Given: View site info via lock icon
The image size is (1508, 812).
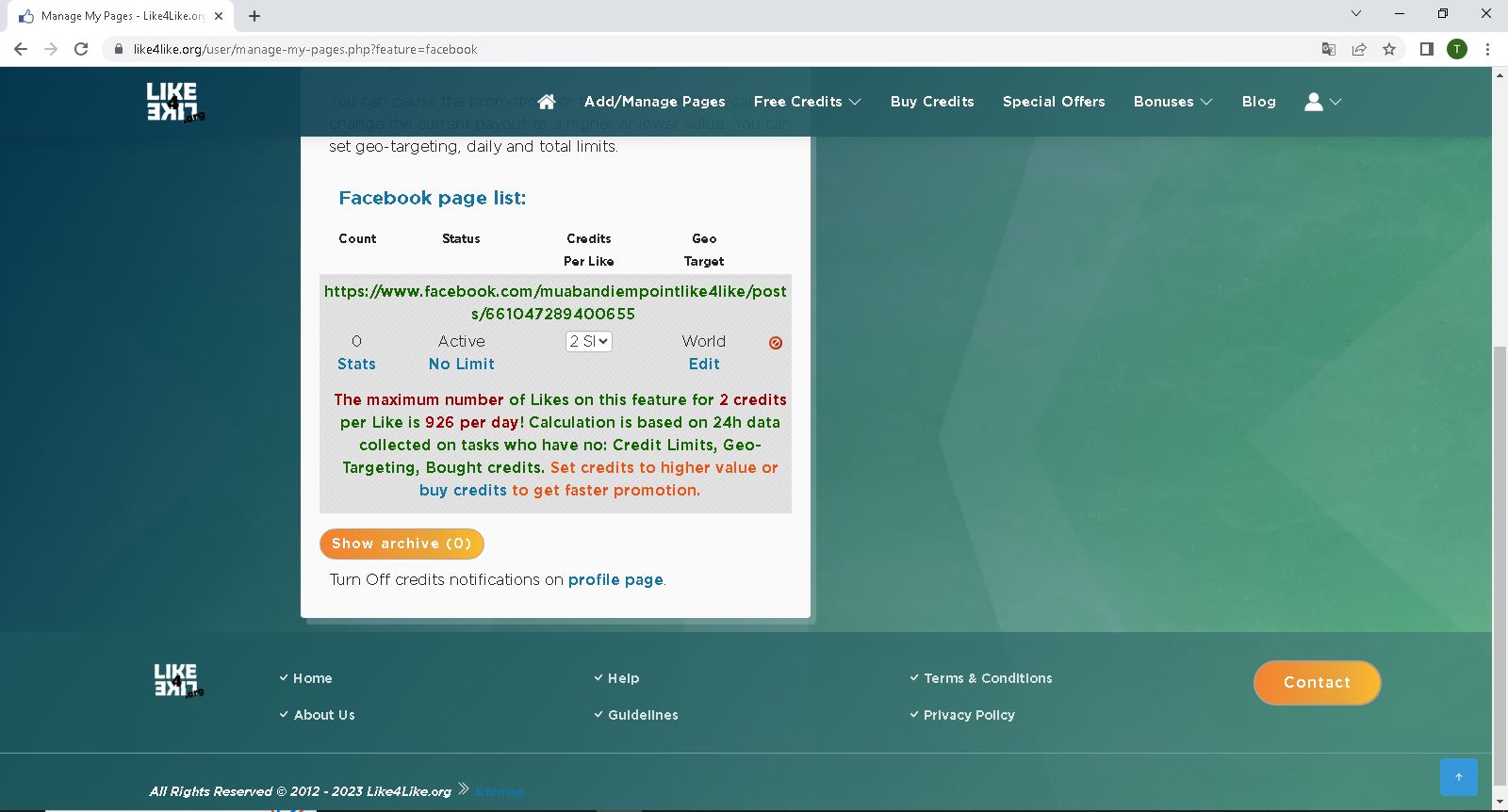Looking at the screenshot, I should 119,49.
